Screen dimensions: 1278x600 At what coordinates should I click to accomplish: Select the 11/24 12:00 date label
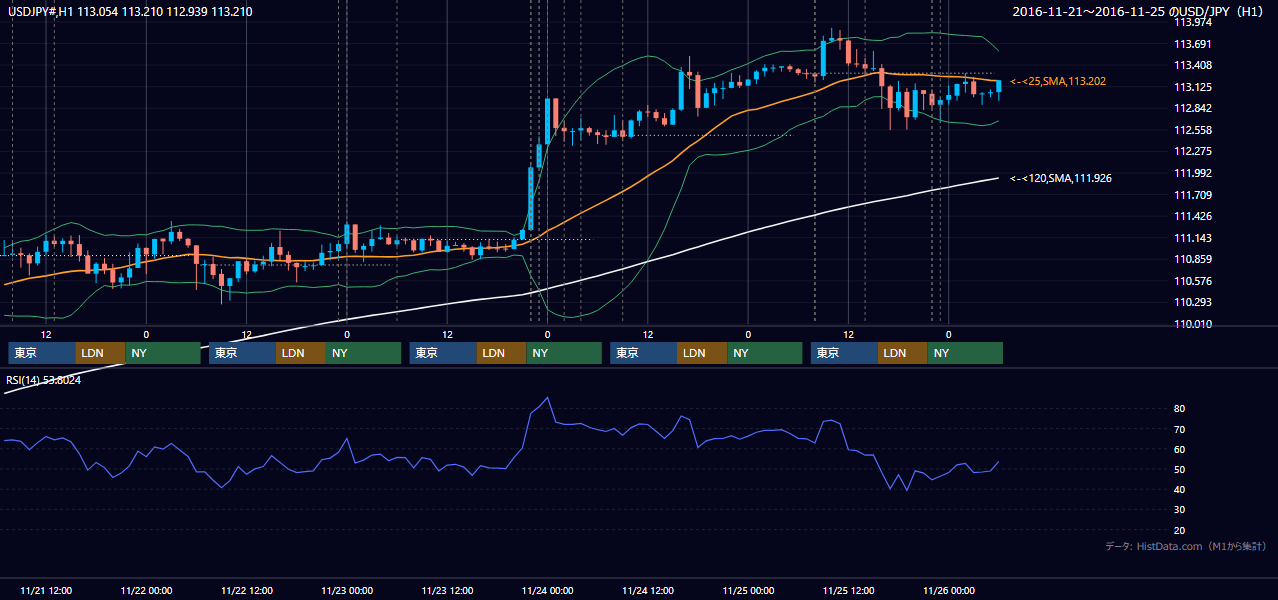coord(648,590)
